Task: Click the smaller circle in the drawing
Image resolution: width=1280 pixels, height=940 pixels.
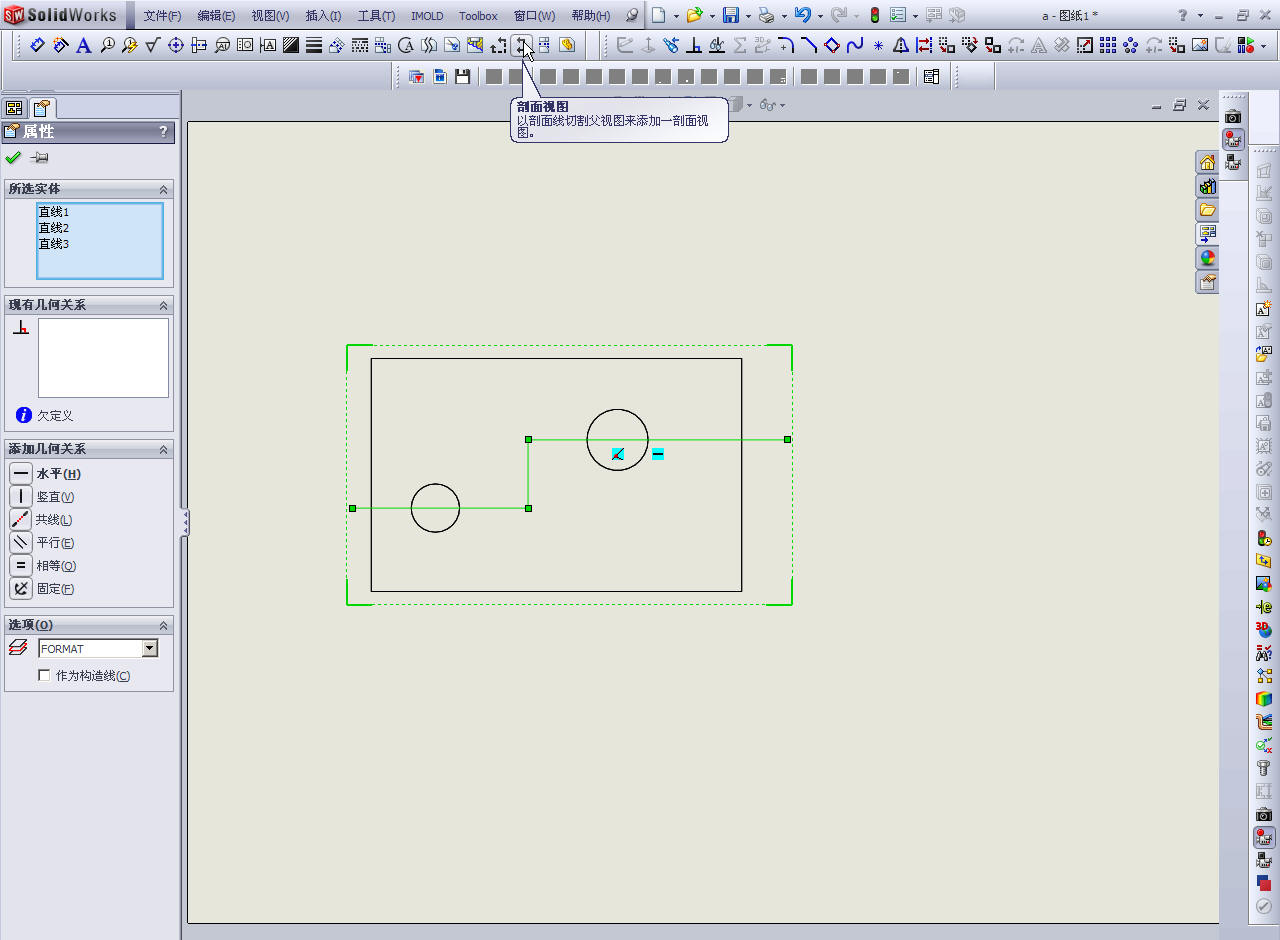Action: click(x=435, y=508)
